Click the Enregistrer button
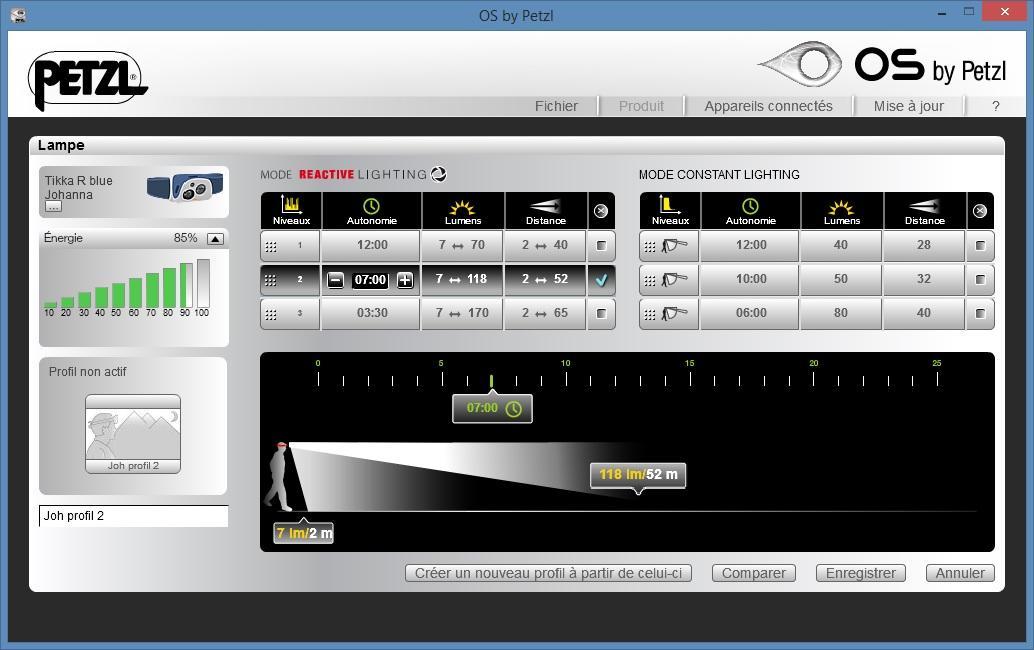 pyautogui.click(x=860, y=573)
